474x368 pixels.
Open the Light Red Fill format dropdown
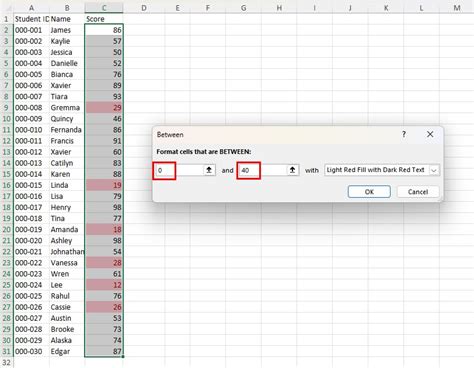coord(434,170)
